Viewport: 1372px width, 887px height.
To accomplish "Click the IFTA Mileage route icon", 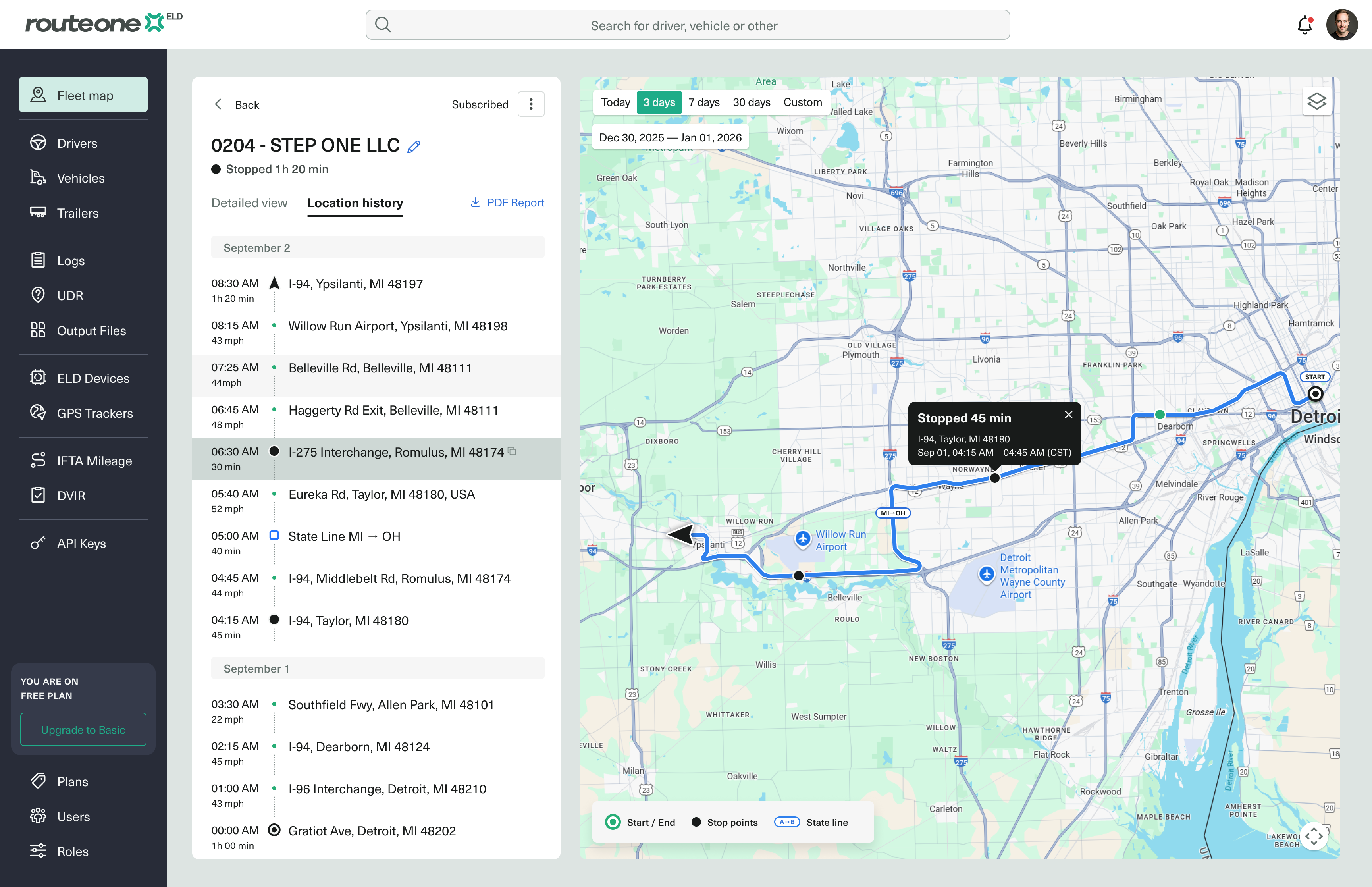I will click(38, 460).
